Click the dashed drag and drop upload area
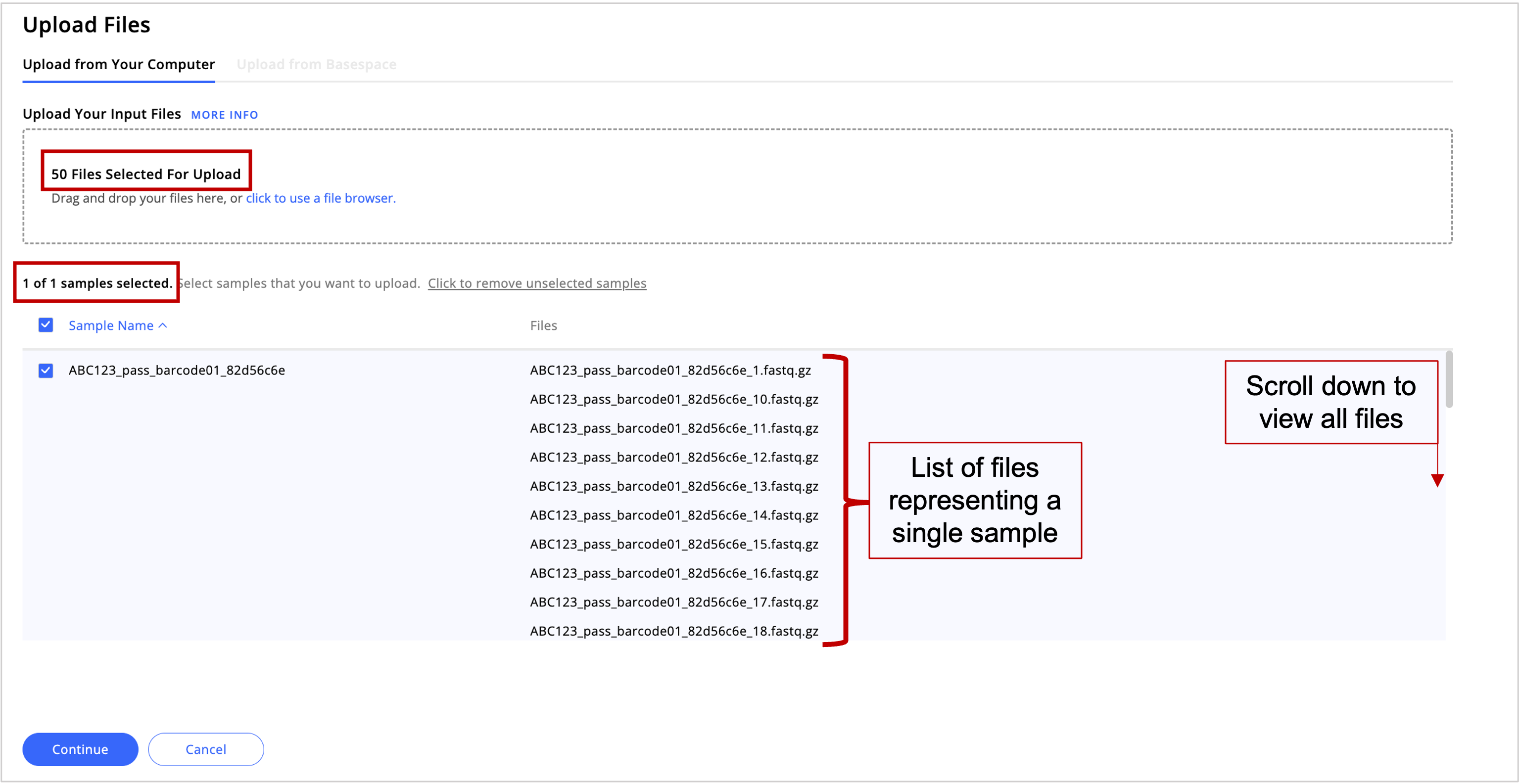1519x784 pixels. click(737, 186)
